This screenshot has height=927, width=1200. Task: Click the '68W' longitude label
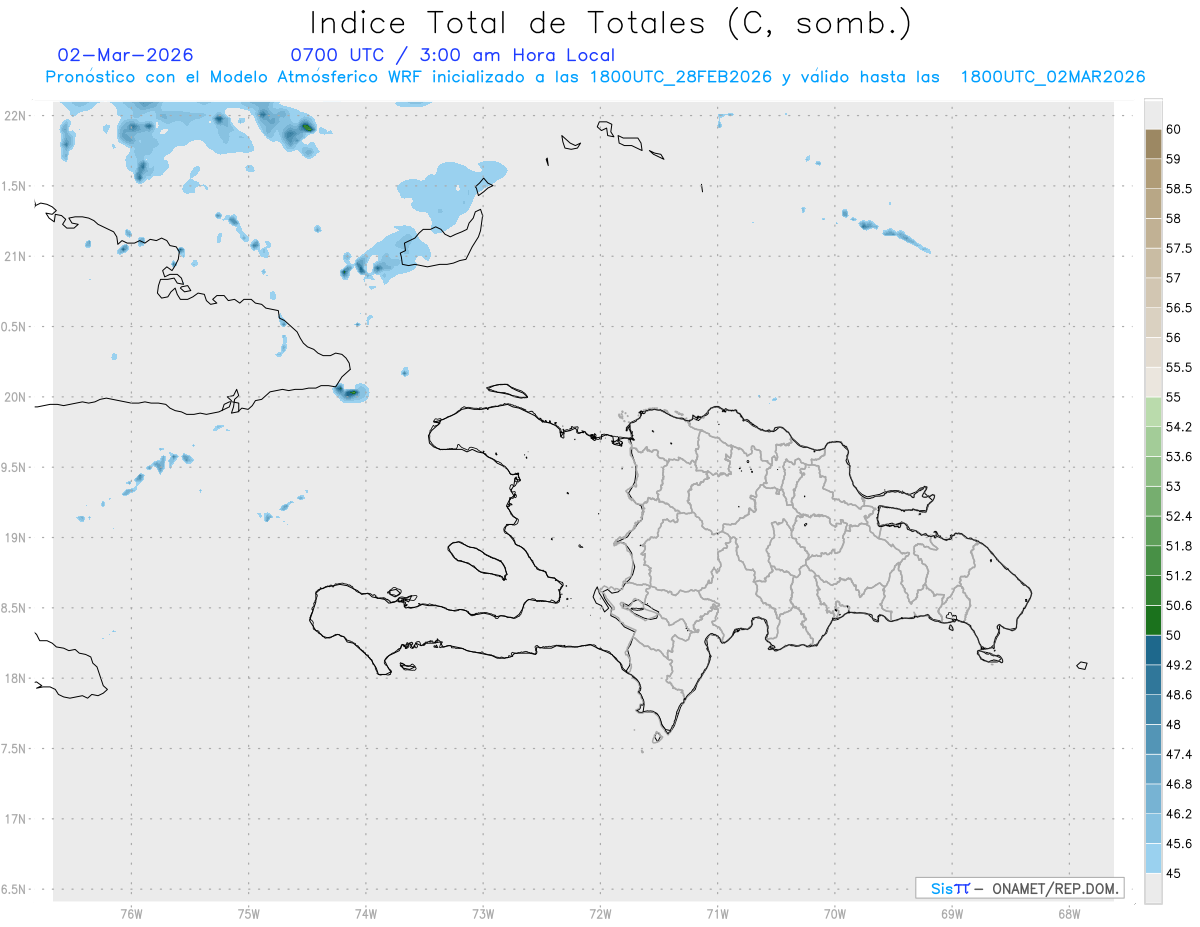pos(1069,914)
